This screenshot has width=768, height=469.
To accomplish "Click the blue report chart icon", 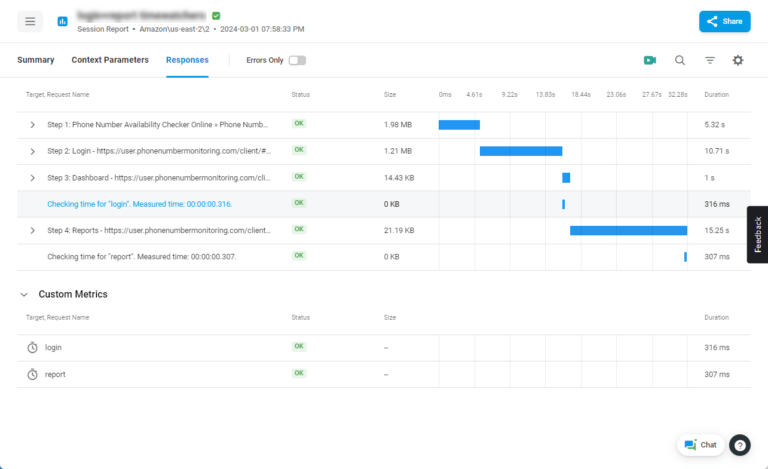I will click(62, 22).
